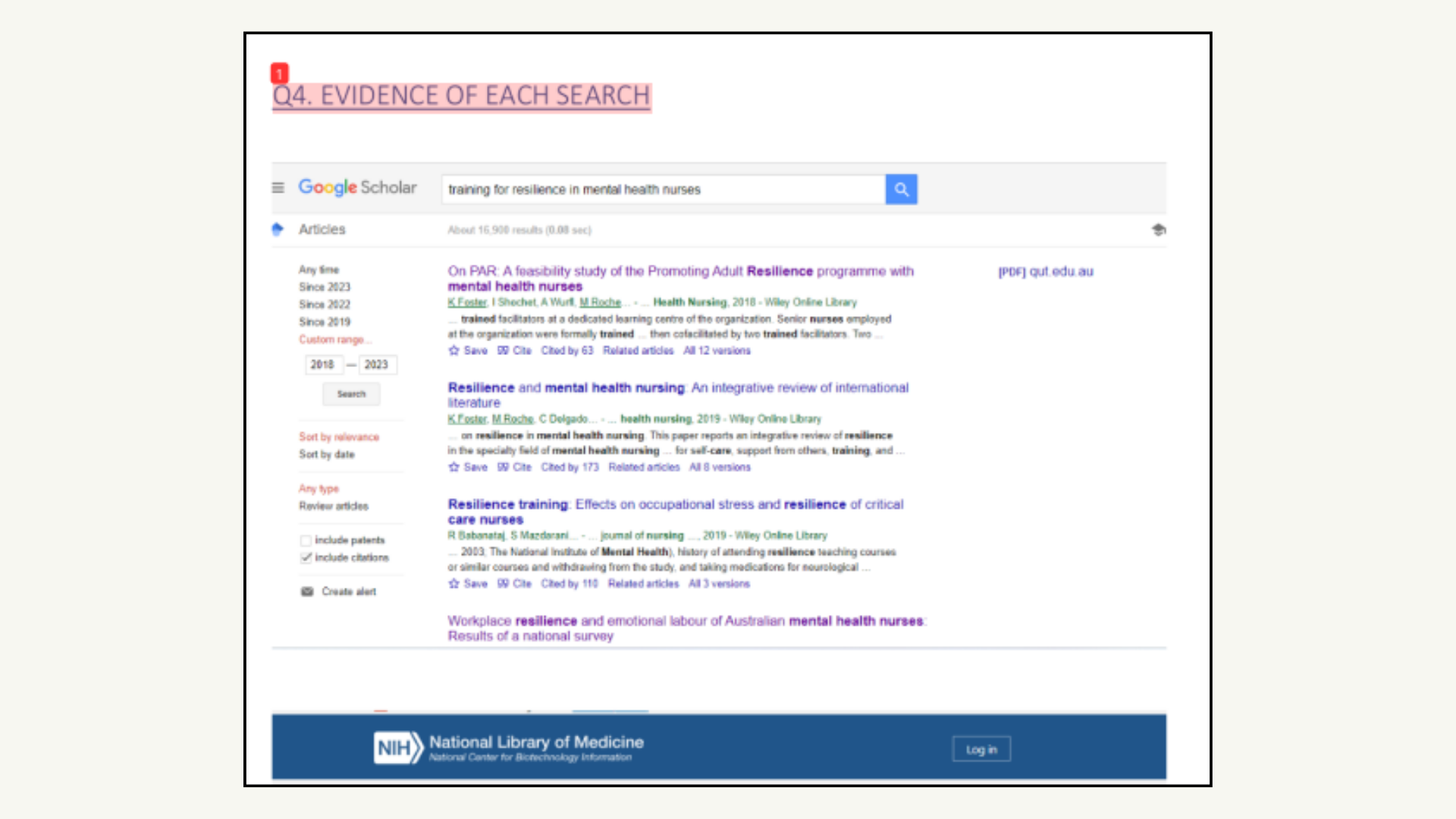Toggle Save on the Resilience training result
This screenshot has width=1456, height=819.
click(x=454, y=584)
